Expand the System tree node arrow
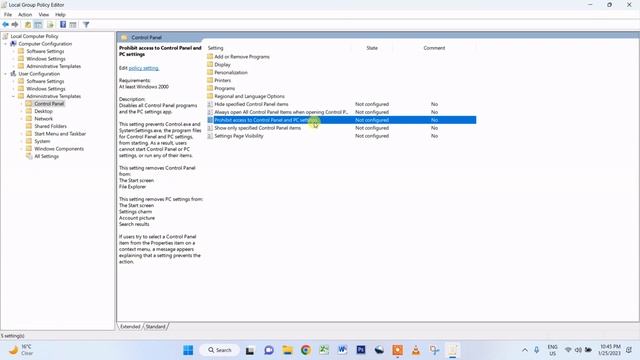This screenshot has height=360, width=640. point(21,141)
